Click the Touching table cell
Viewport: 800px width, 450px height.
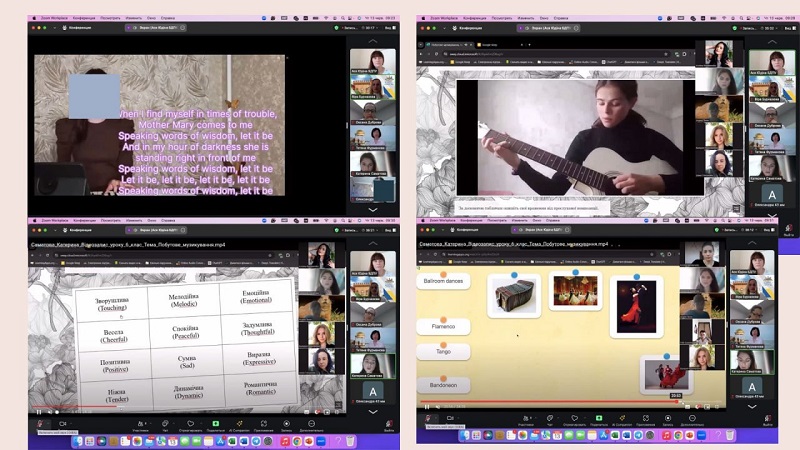[112, 304]
